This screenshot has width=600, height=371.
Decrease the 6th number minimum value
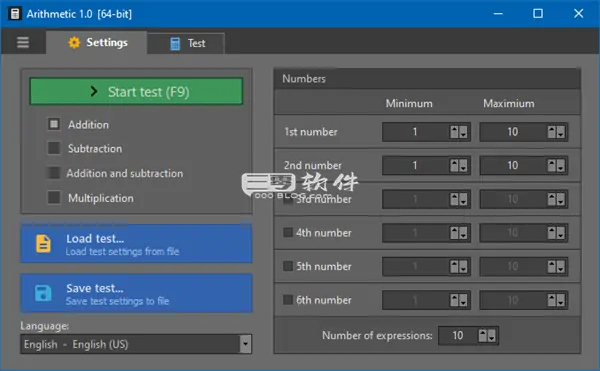tap(463, 300)
